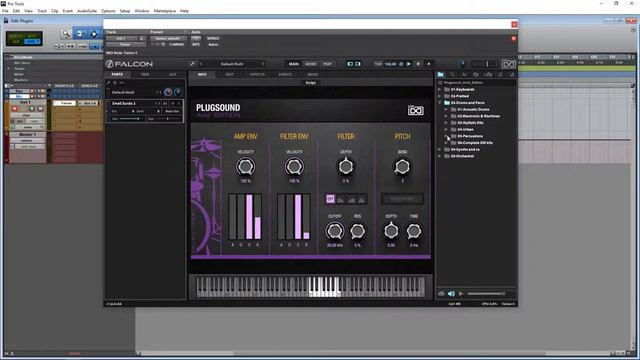The height and width of the screenshot is (360, 640).
Task: Click the Default Multi volume knob
Action: pos(168,92)
